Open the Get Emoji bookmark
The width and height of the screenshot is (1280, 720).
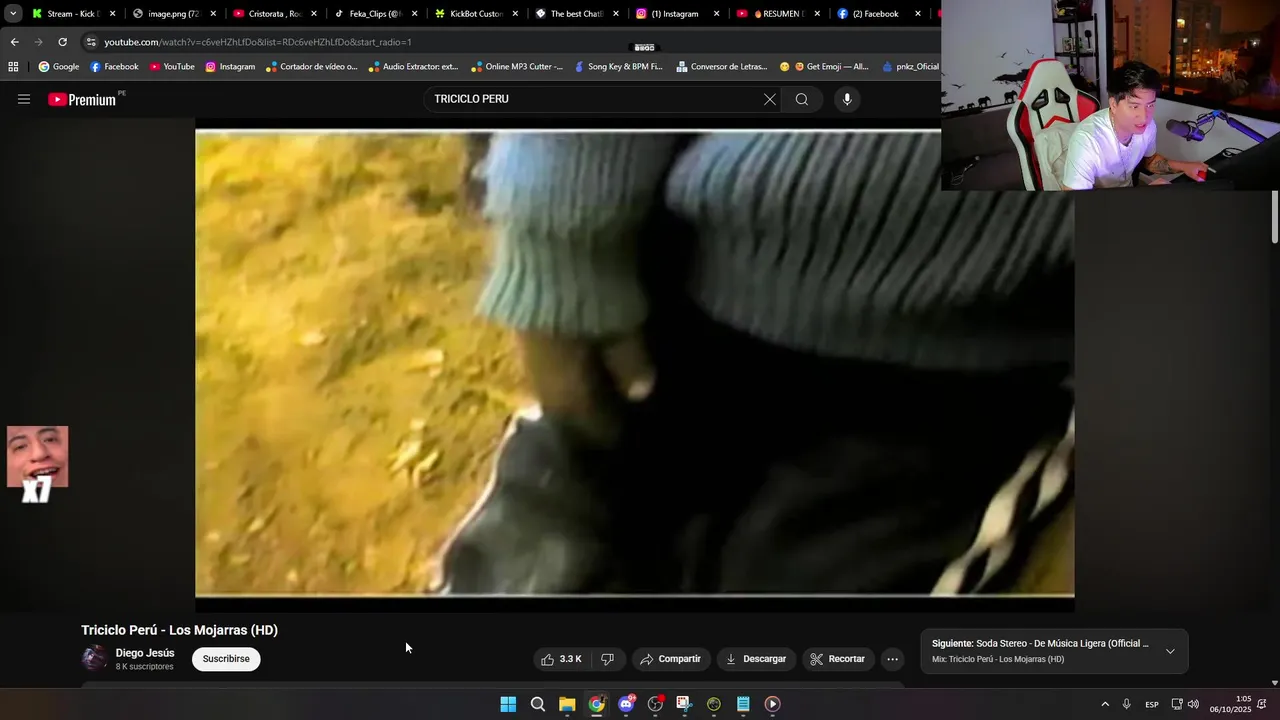tap(824, 67)
